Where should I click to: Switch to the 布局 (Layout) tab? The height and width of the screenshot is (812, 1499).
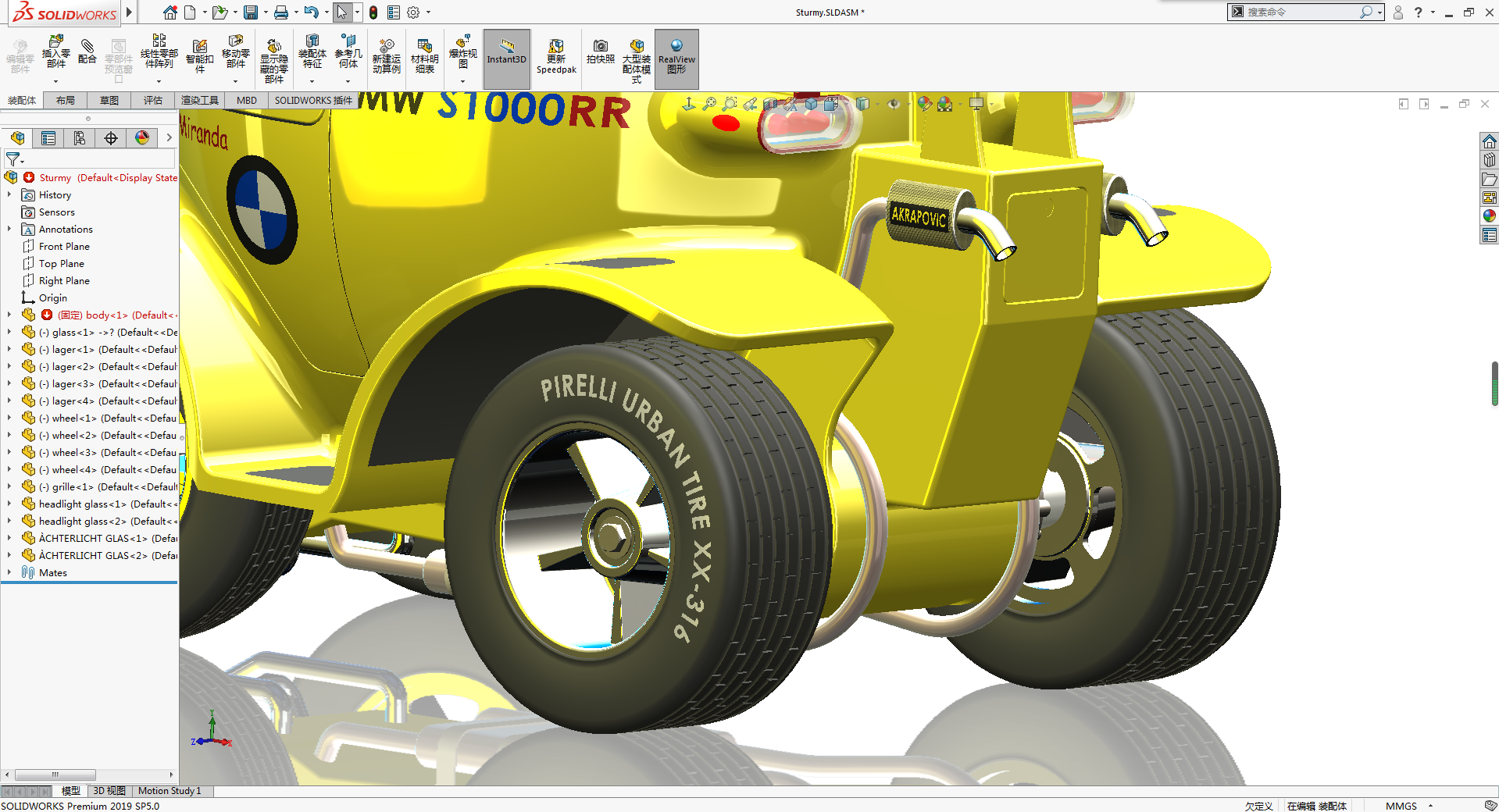coord(66,101)
